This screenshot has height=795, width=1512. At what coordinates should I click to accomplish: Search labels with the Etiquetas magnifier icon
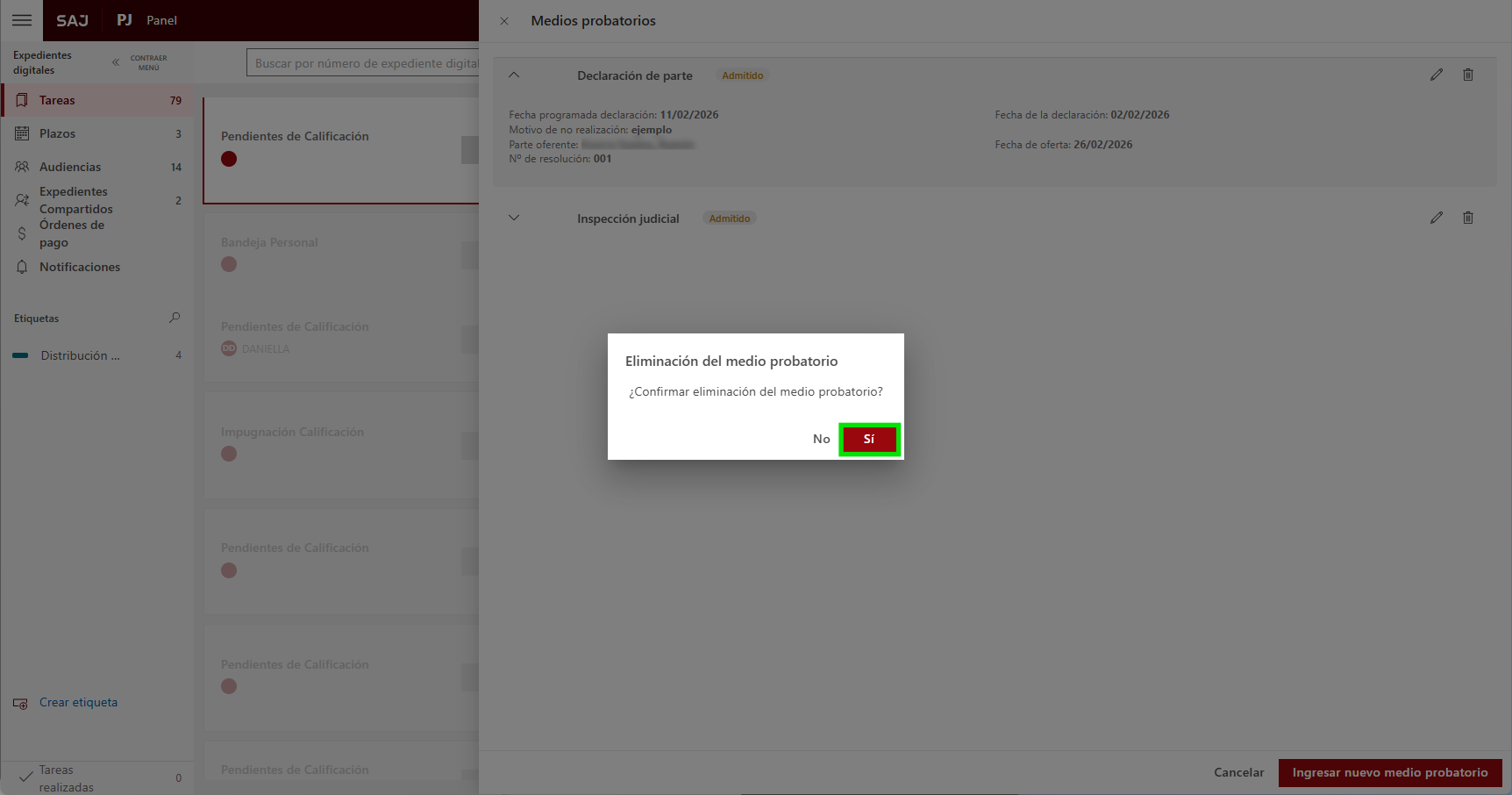tap(175, 318)
